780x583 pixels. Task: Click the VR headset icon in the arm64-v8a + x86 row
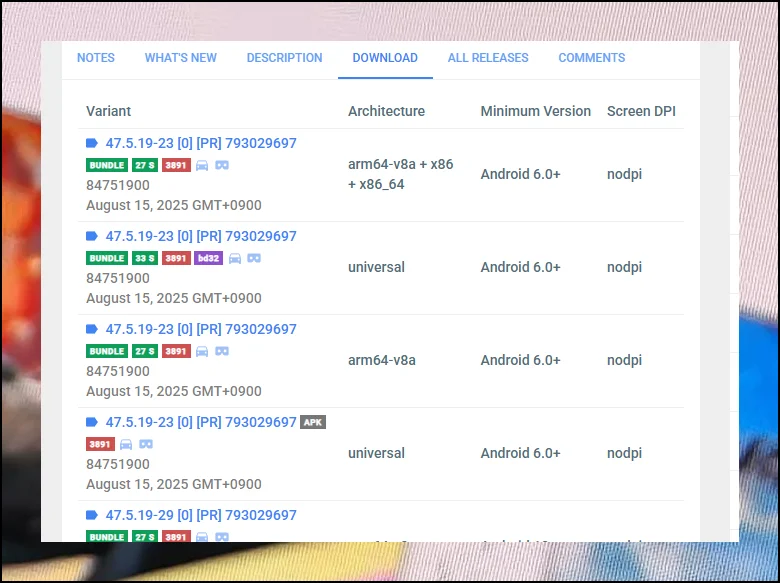[x=222, y=165]
